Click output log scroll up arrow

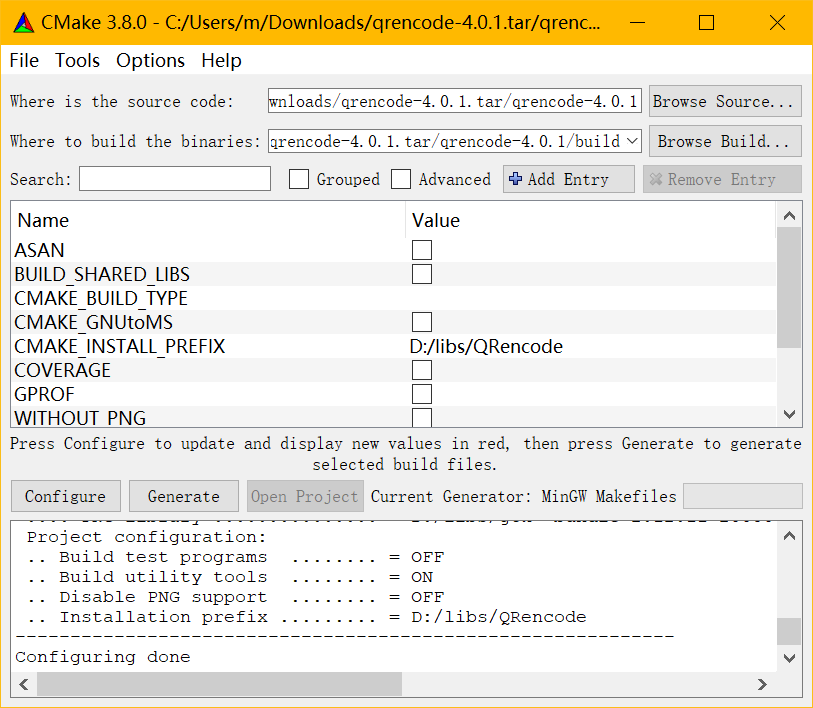point(789,535)
